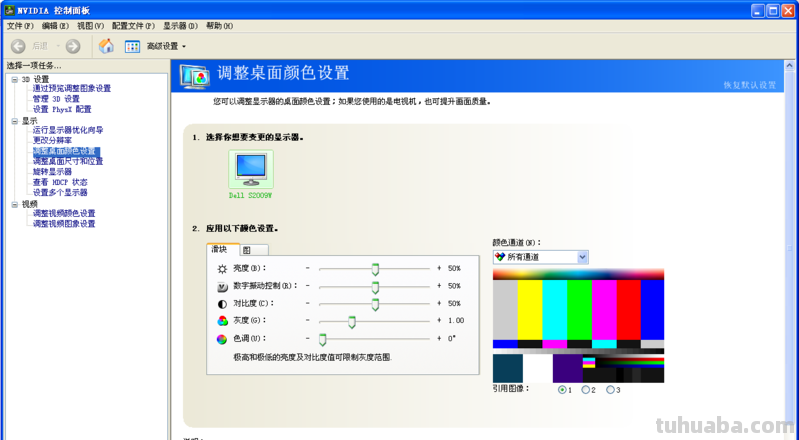Viewport: 799px width, 440px height.
Task: Open 设置多个显示器 in the tree
Action: point(60,192)
